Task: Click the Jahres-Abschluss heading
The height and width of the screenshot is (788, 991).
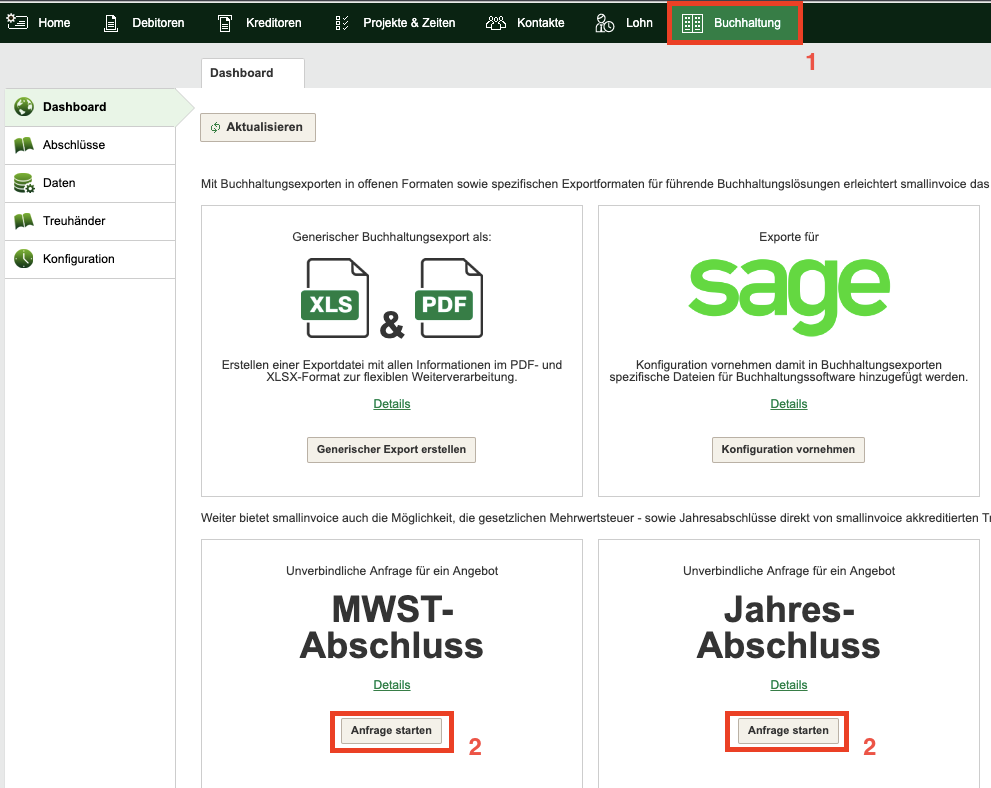Action: [789, 627]
